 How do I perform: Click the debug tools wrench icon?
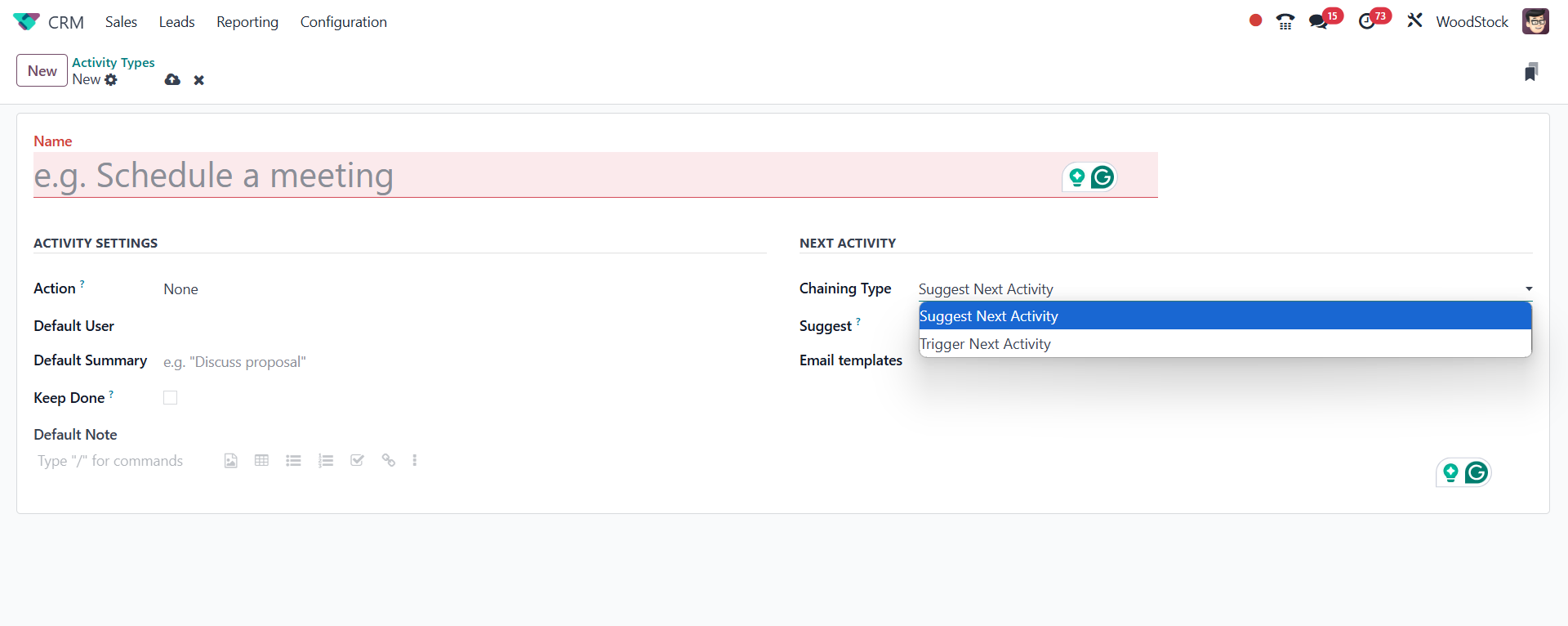1414,21
